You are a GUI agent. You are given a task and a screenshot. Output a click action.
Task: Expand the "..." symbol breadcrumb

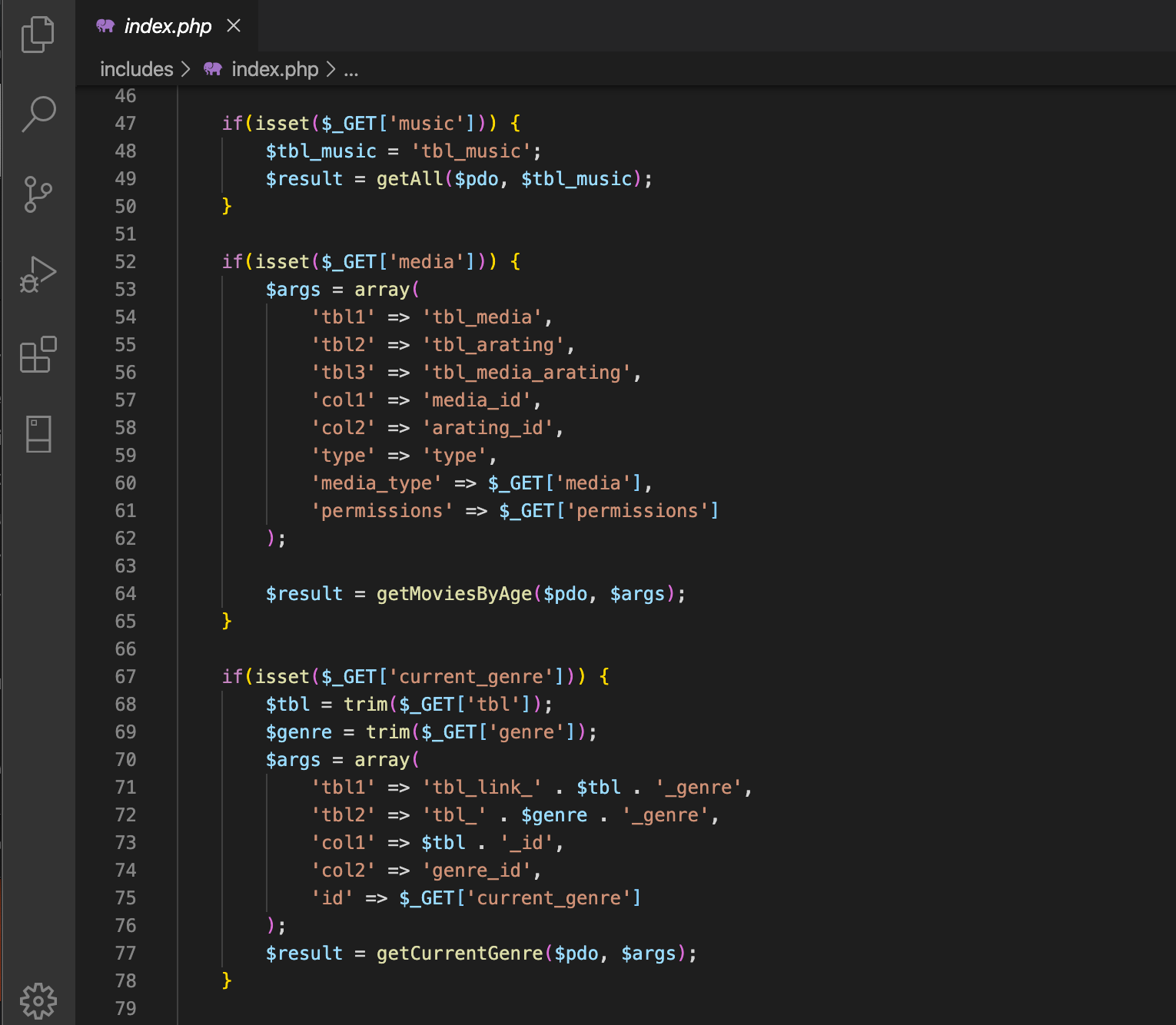point(350,69)
